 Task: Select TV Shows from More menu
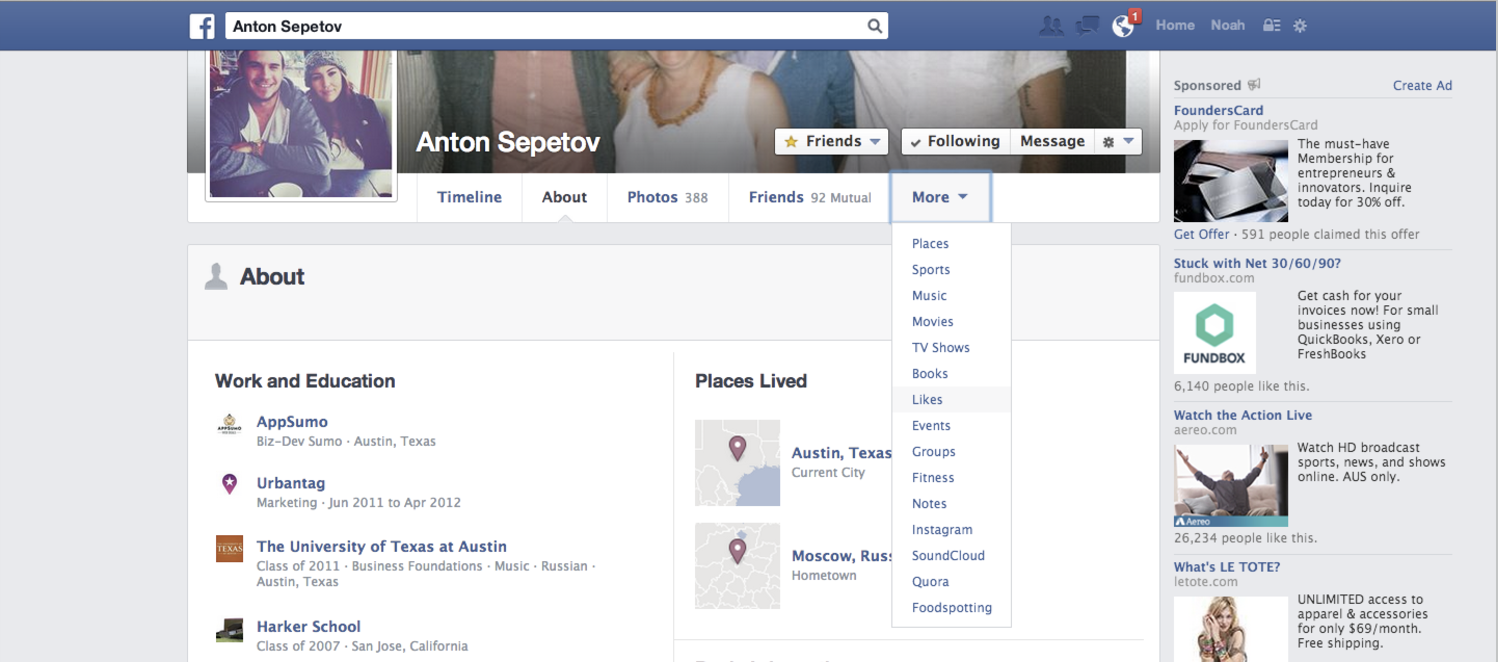951,348
